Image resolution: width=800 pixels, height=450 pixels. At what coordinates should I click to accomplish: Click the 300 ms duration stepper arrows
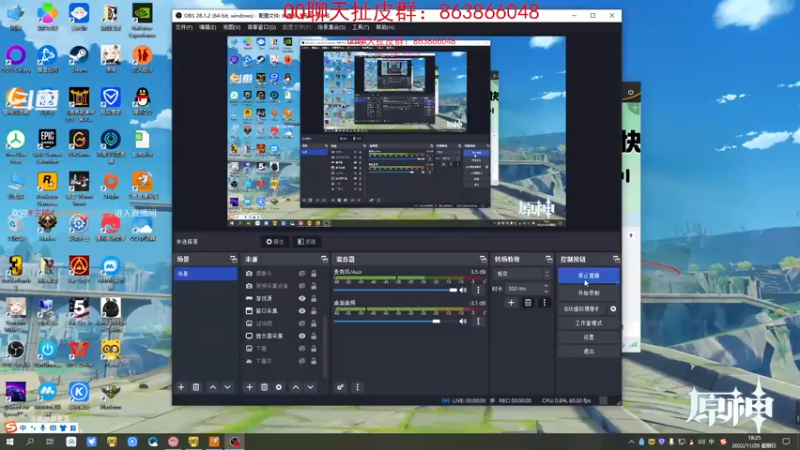point(546,289)
